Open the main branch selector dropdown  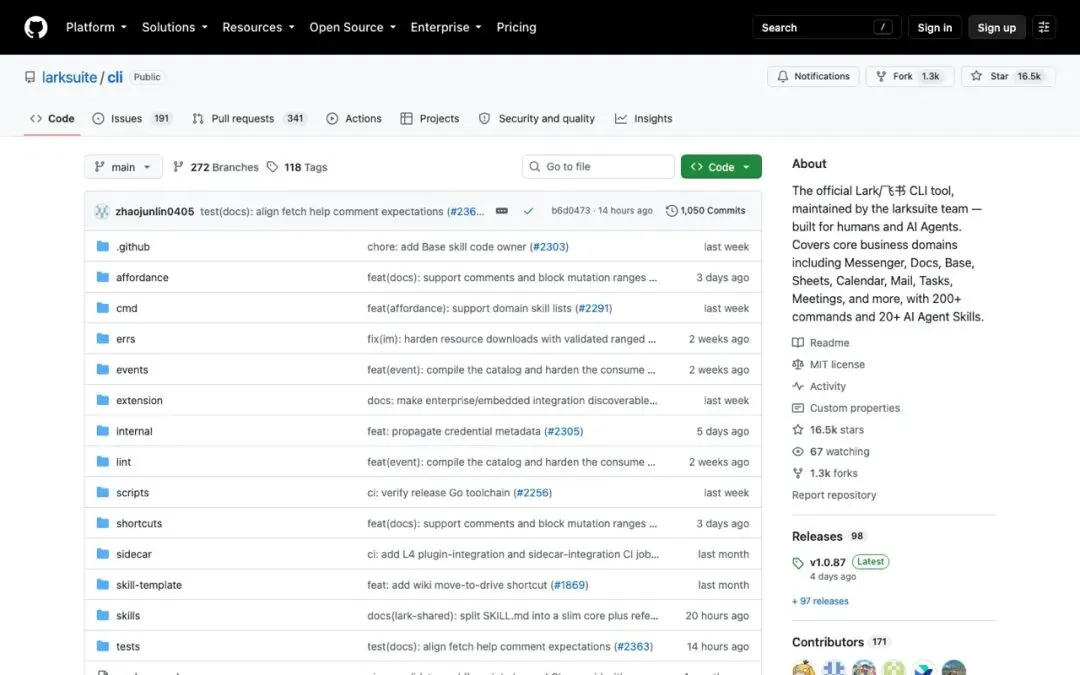click(x=123, y=167)
